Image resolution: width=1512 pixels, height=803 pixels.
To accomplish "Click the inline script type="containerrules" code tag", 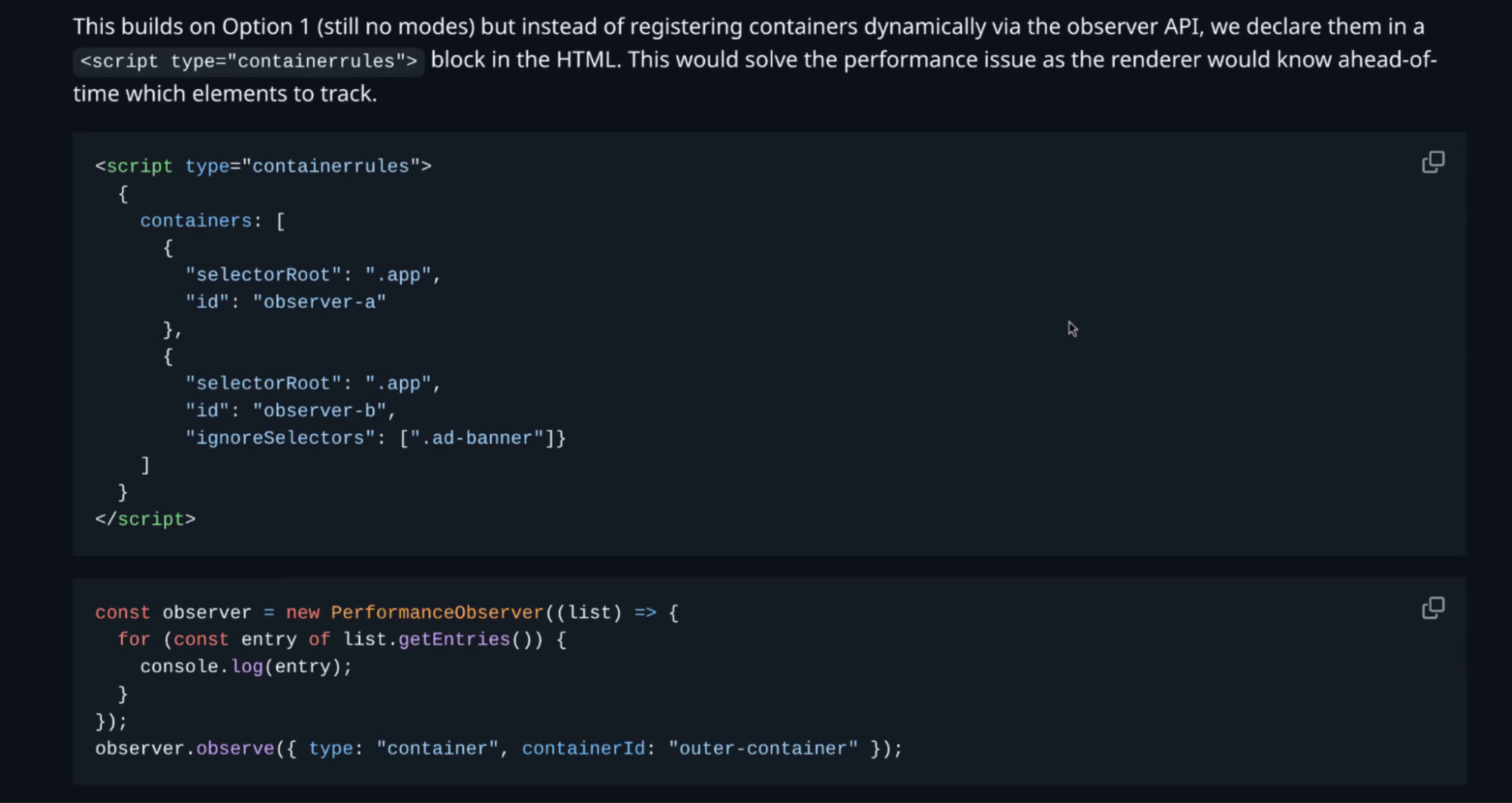I will [248, 60].
